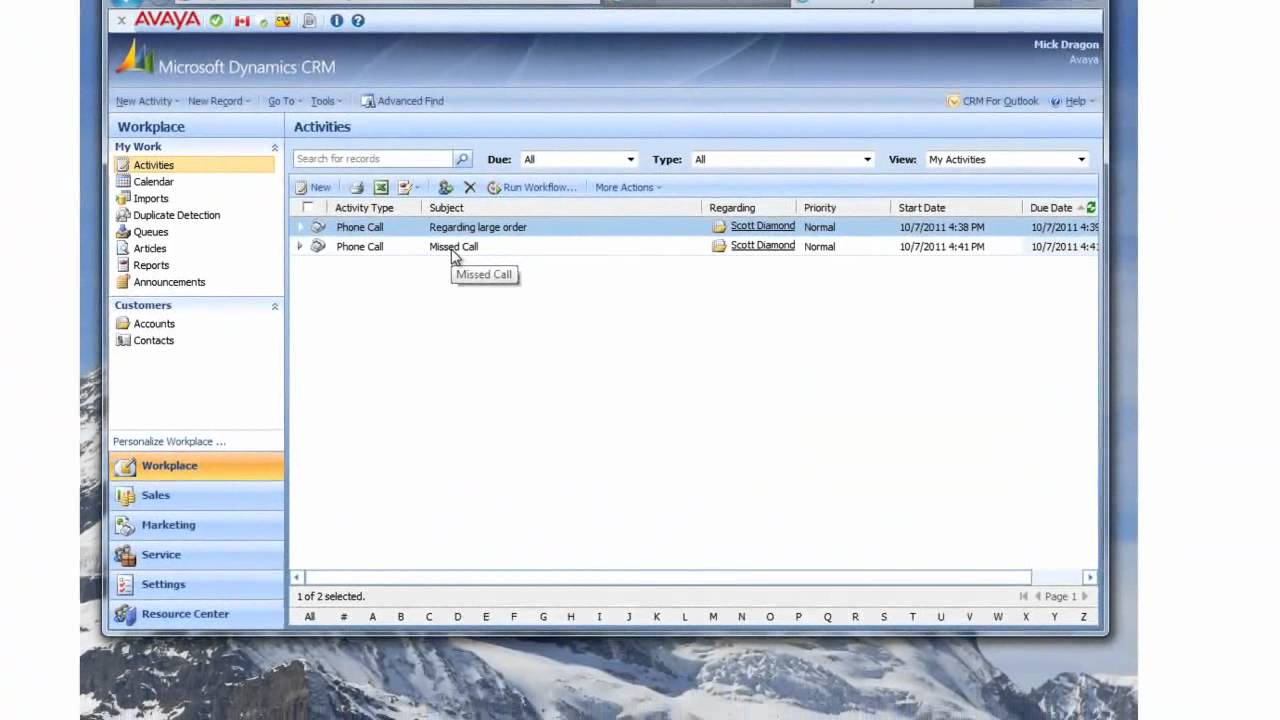The width and height of the screenshot is (1280, 720).
Task: Open Imports in My Work list
Action: [150, 199]
